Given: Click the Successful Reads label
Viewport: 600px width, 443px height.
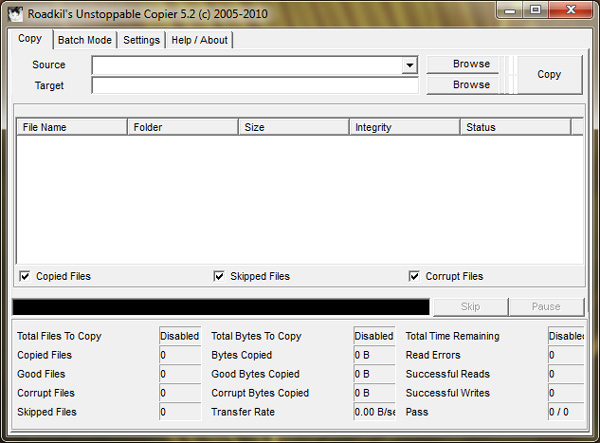Looking at the screenshot, I should 448,374.
